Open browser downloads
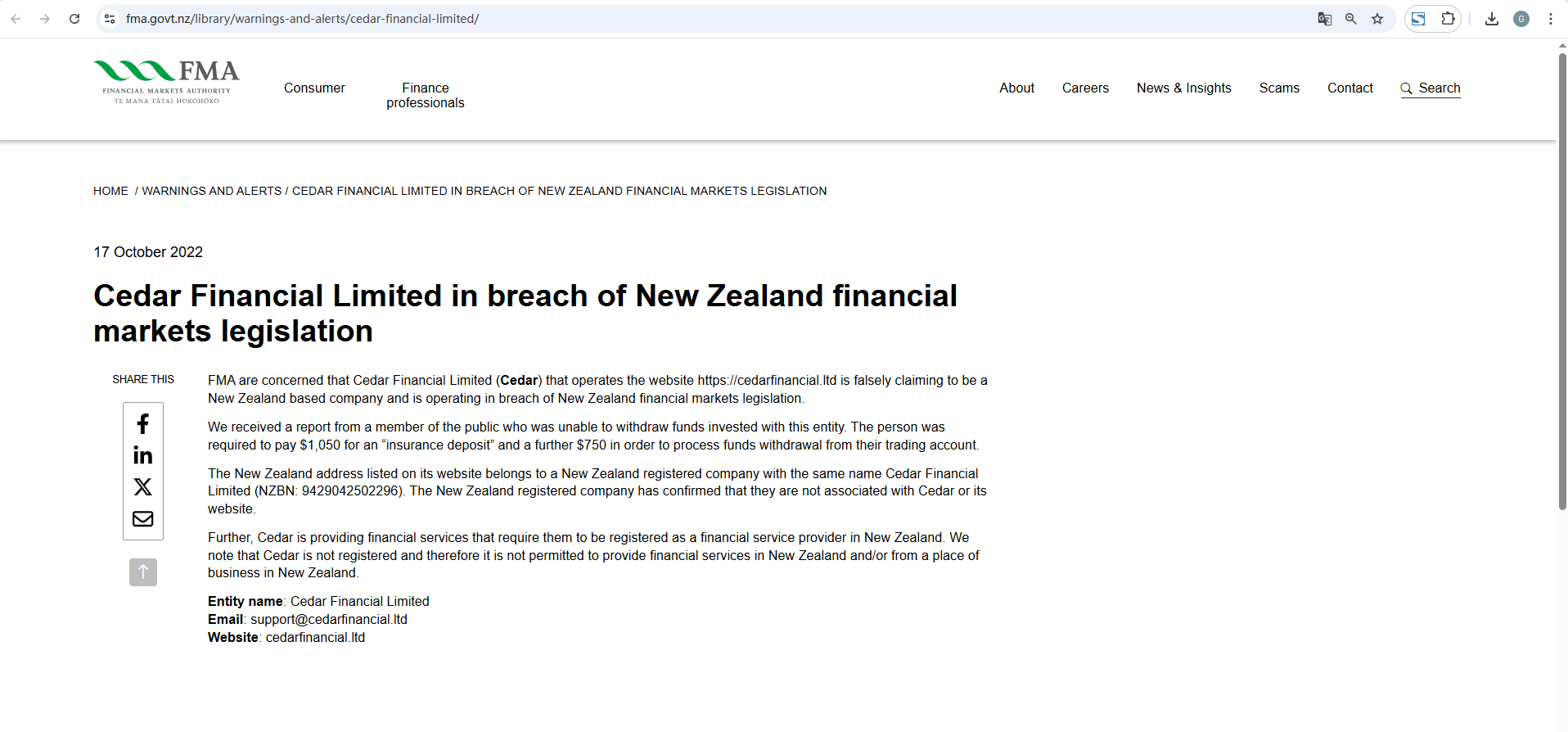The image size is (1568, 732). 1492,19
